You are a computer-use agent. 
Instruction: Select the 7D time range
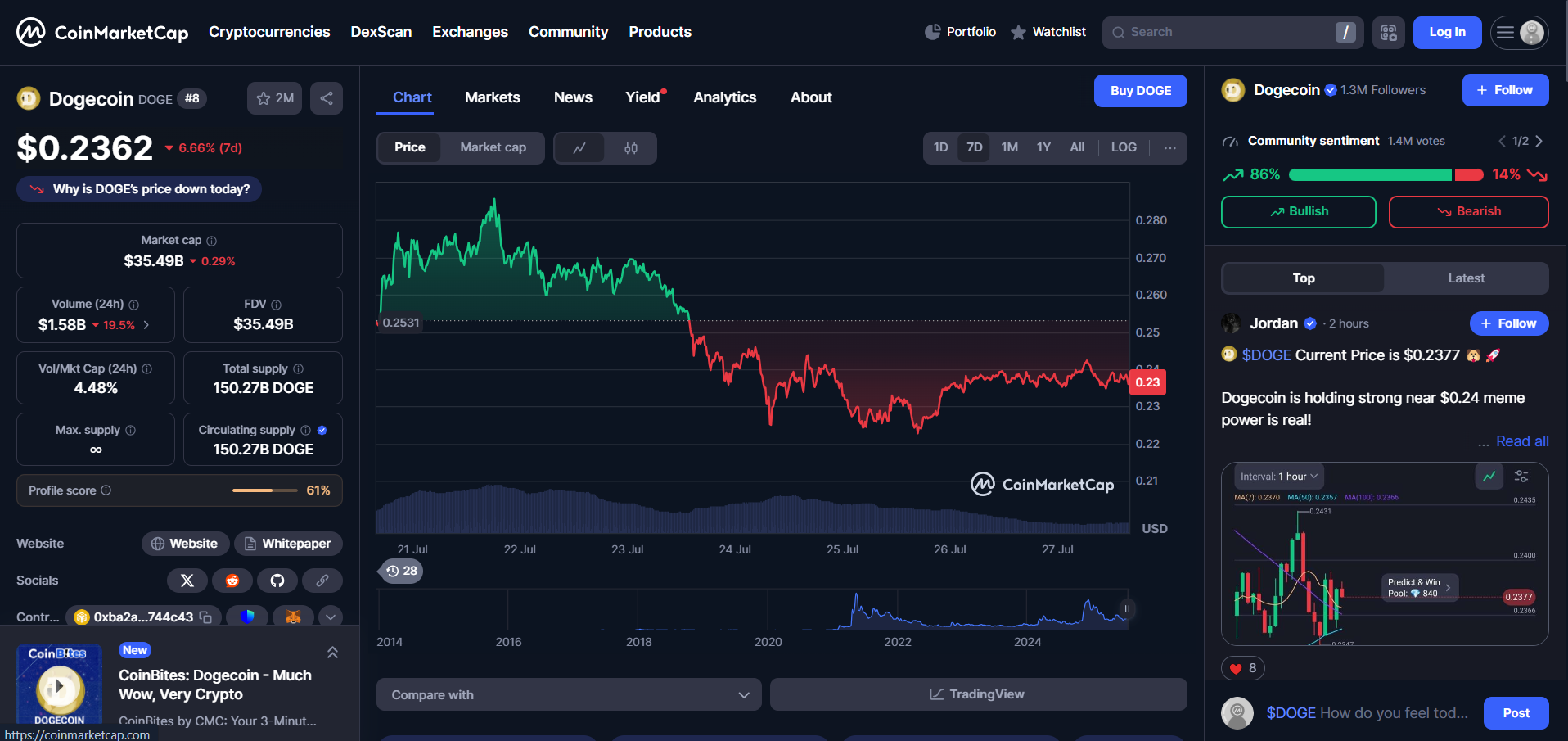[975, 148]
